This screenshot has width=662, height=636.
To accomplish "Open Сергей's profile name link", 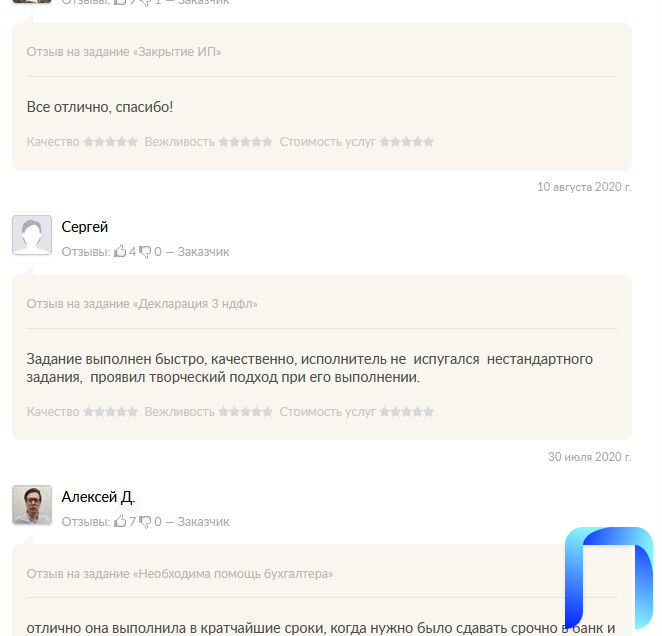I will tap(85, 227).
